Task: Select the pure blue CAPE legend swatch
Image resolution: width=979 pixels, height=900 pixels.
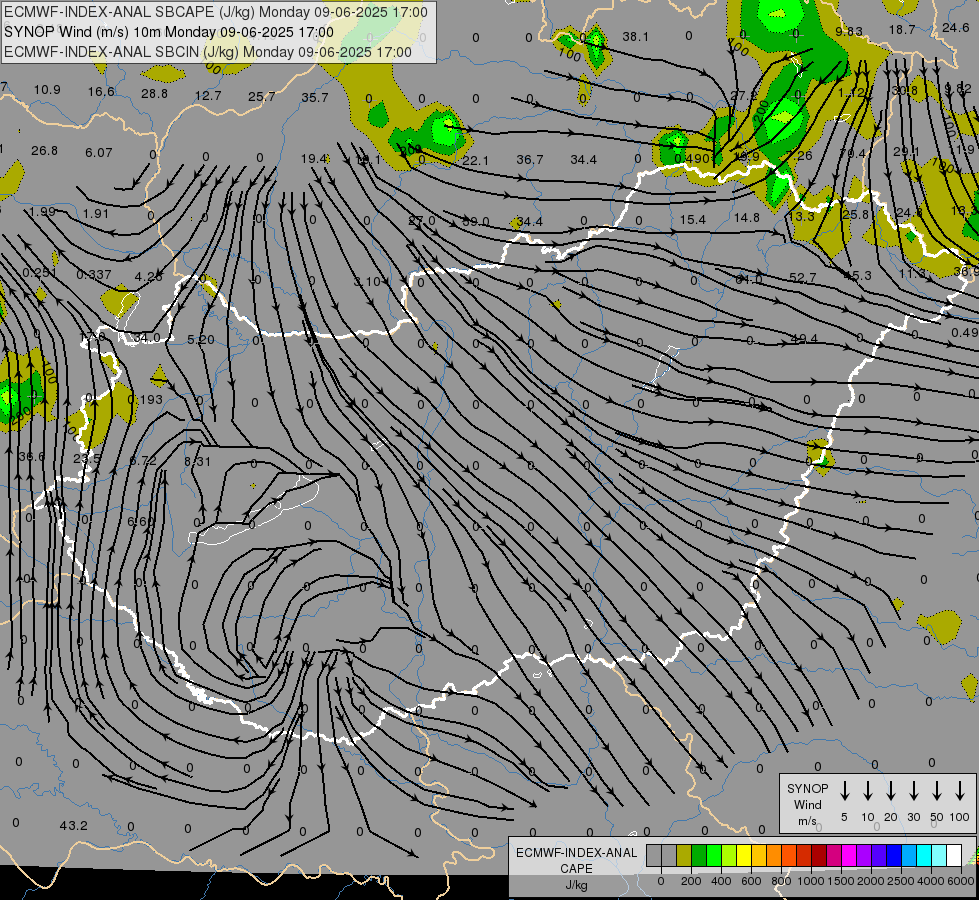Action: (x=893, y=855)
